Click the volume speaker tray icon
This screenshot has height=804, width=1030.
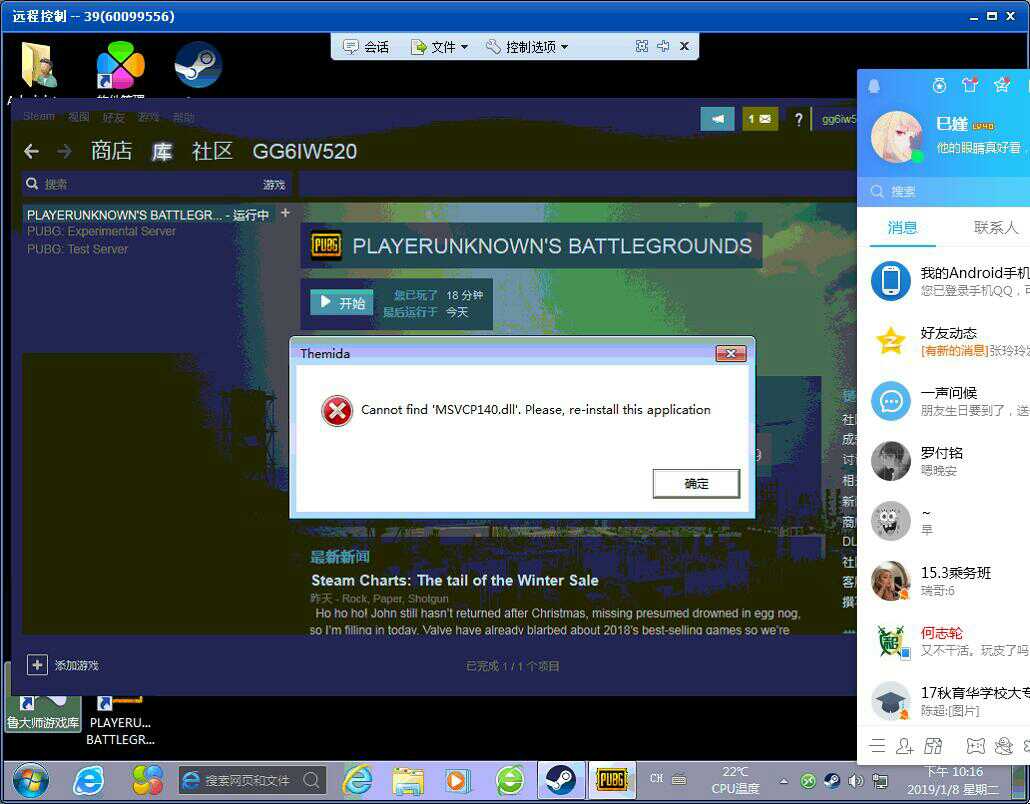click(x=855, y=780)
